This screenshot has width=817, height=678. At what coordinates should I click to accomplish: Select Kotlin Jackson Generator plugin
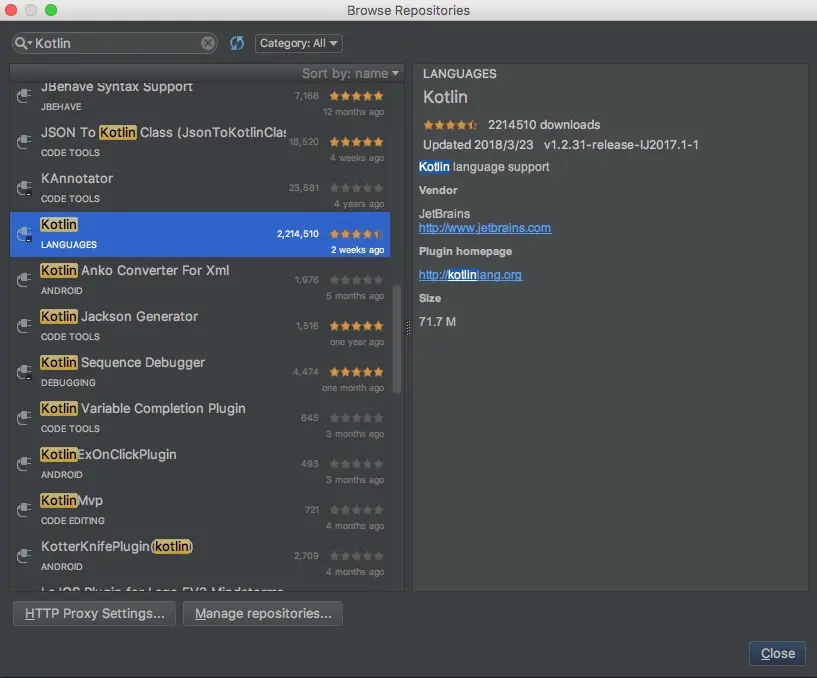[x=200, y=326]
